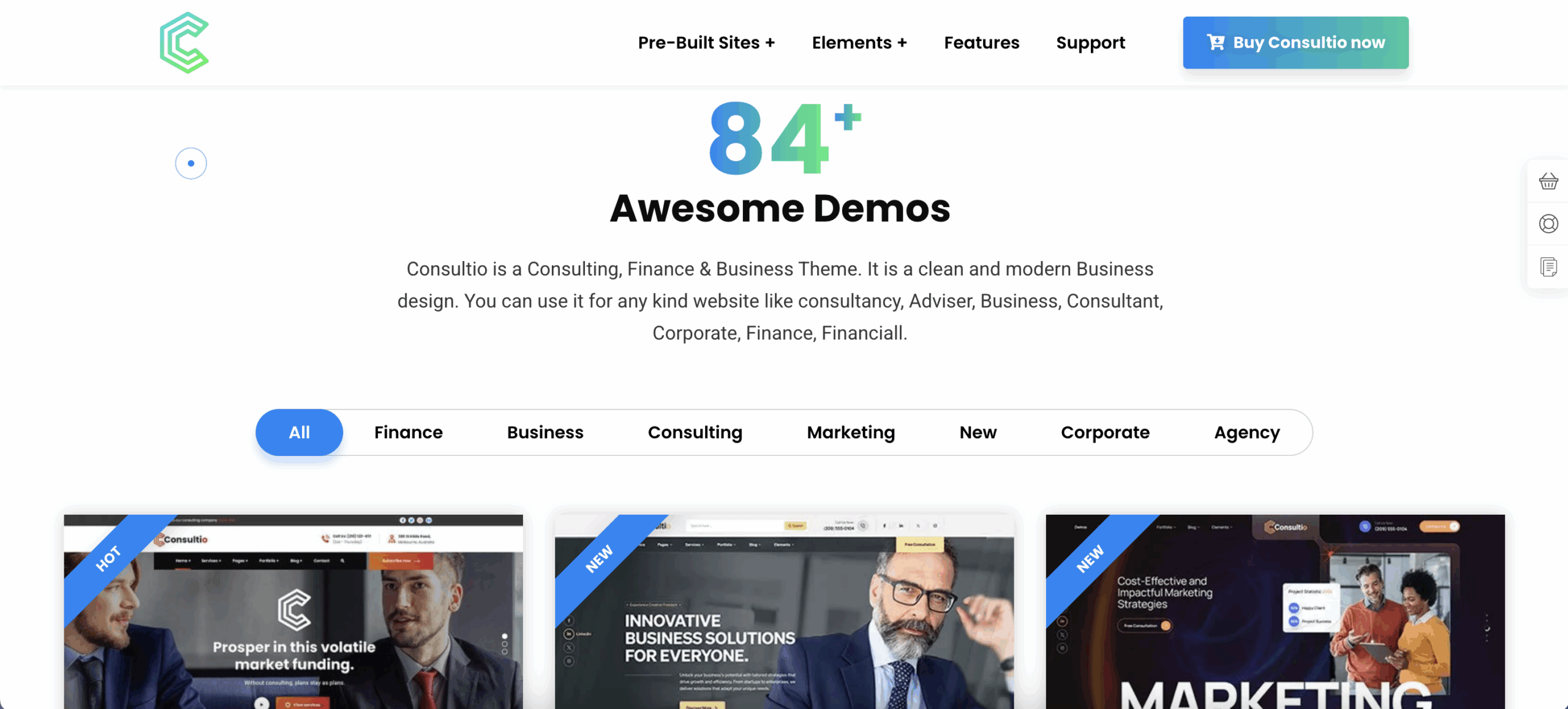
Task: Expand the Elements menu
Action: 859,43
